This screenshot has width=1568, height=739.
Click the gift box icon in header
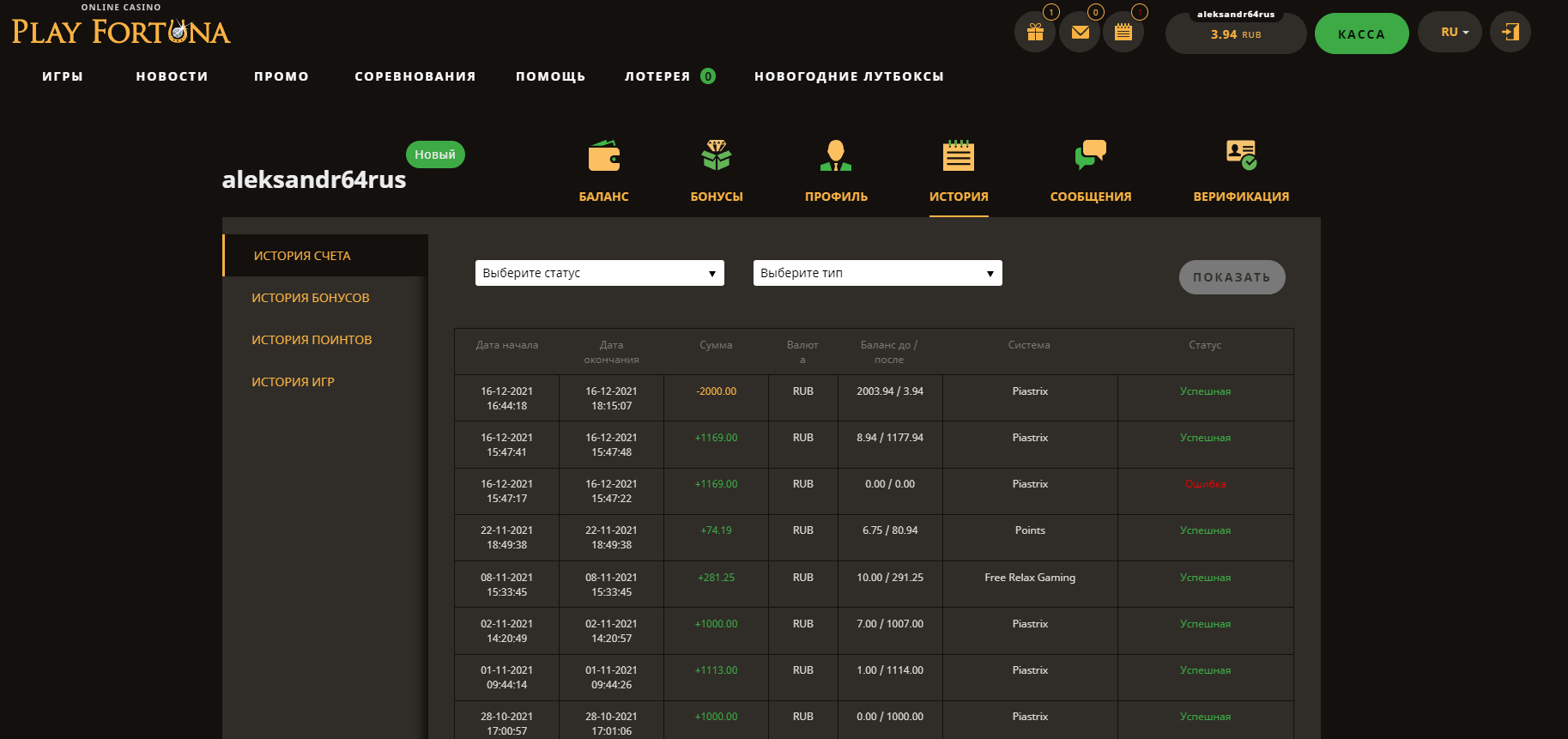pos(1035,33)
